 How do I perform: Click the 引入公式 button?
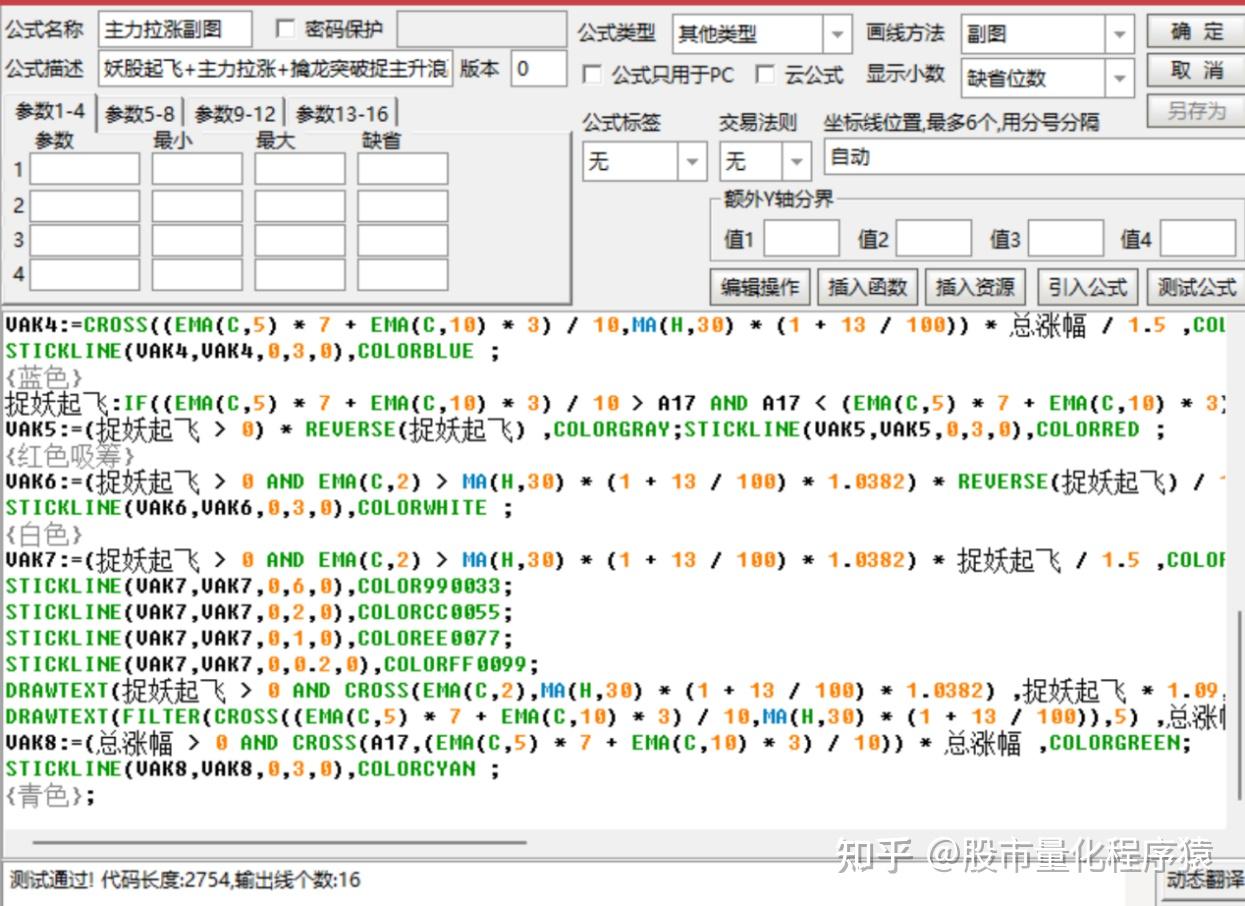point(1088,287)
